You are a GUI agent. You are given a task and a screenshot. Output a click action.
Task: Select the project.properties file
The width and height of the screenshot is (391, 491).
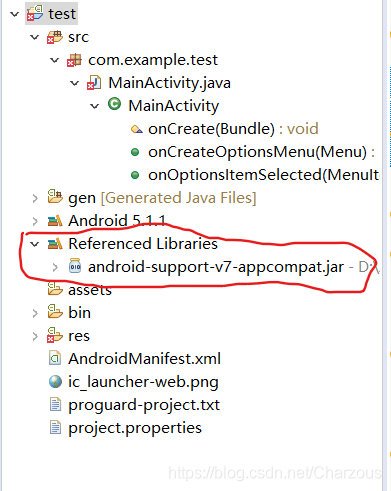(x=135, y=428)
